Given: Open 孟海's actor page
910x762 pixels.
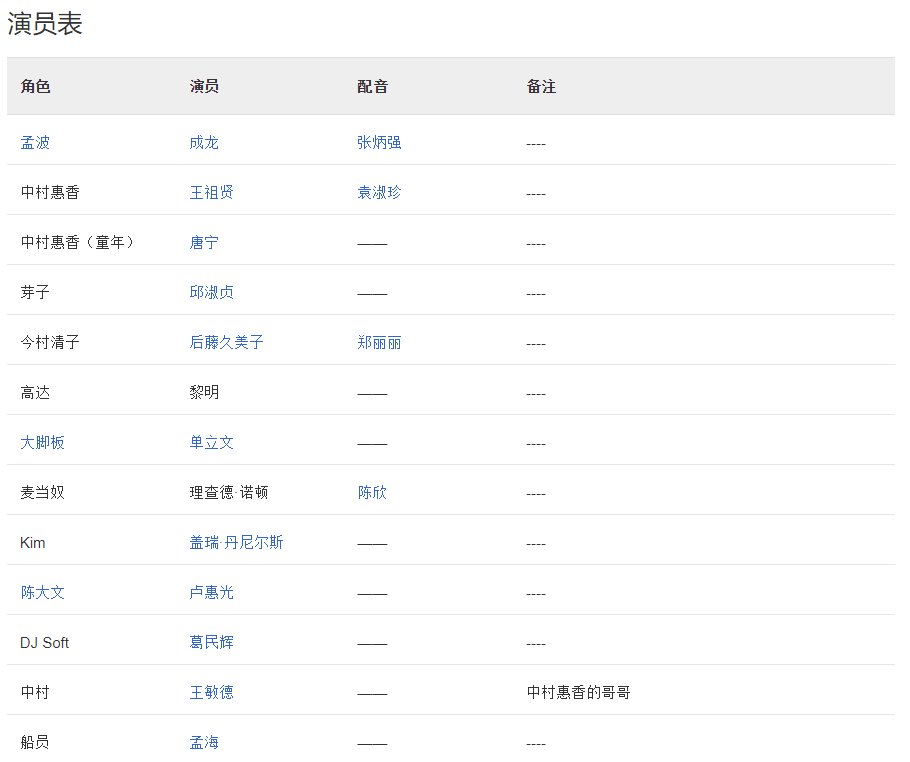Looking at the screenshot, I should 204,742.
